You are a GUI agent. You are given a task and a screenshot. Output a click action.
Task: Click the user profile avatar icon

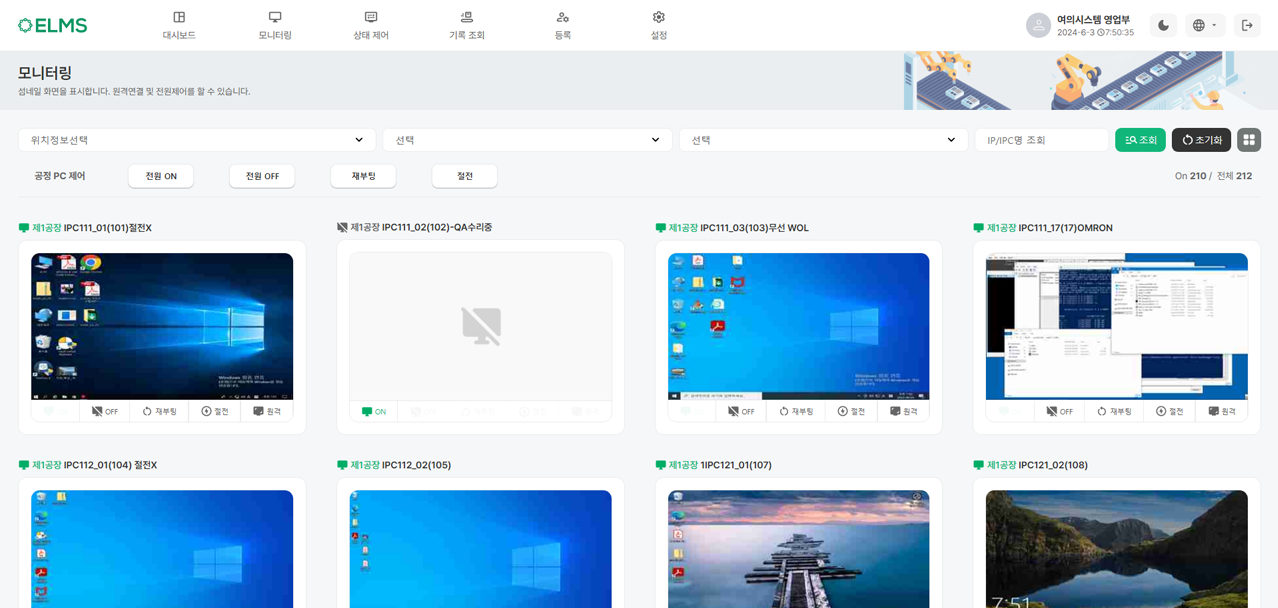point(1038,25)
